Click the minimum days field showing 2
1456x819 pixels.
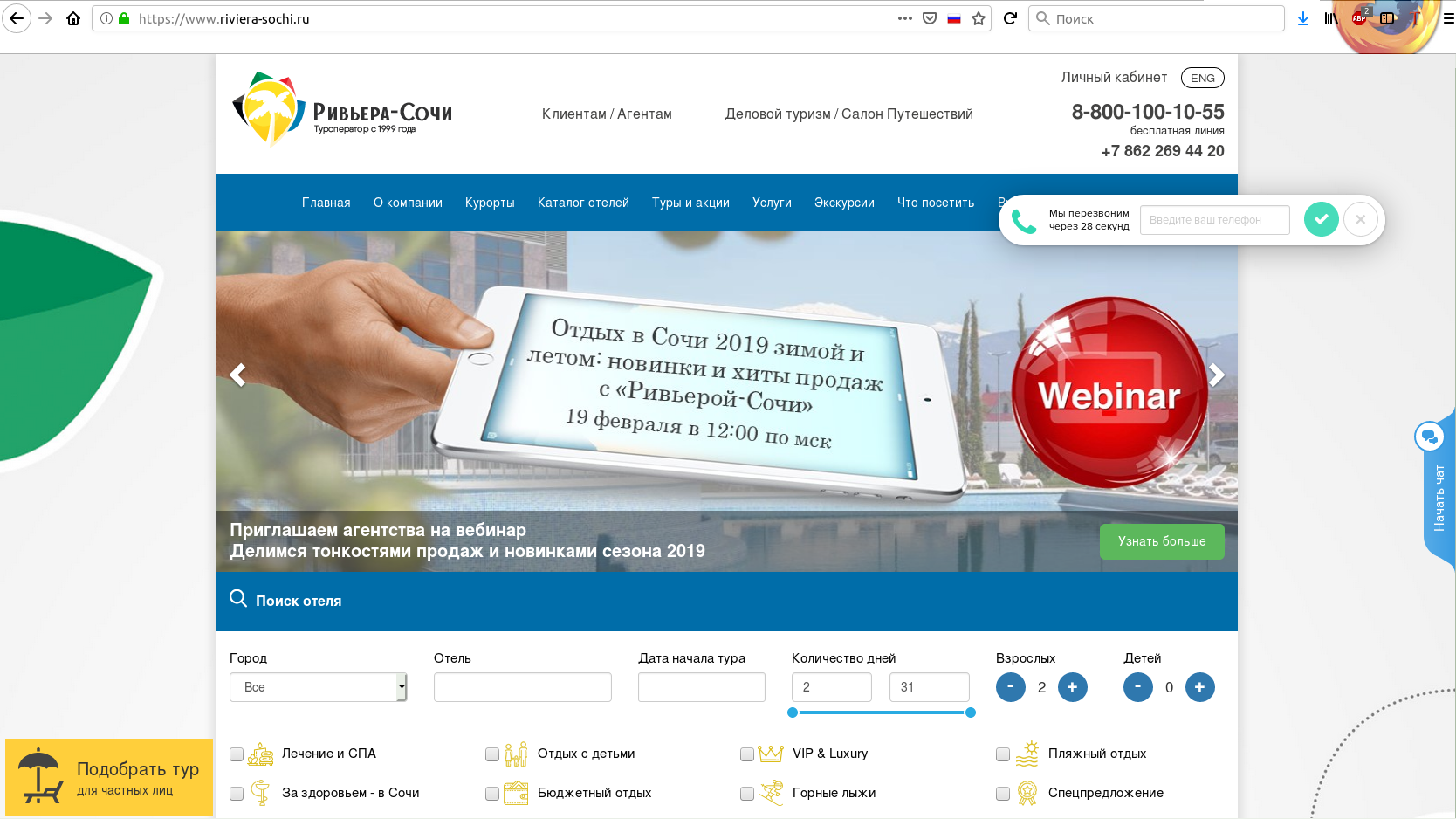click(x=832, y=687)
